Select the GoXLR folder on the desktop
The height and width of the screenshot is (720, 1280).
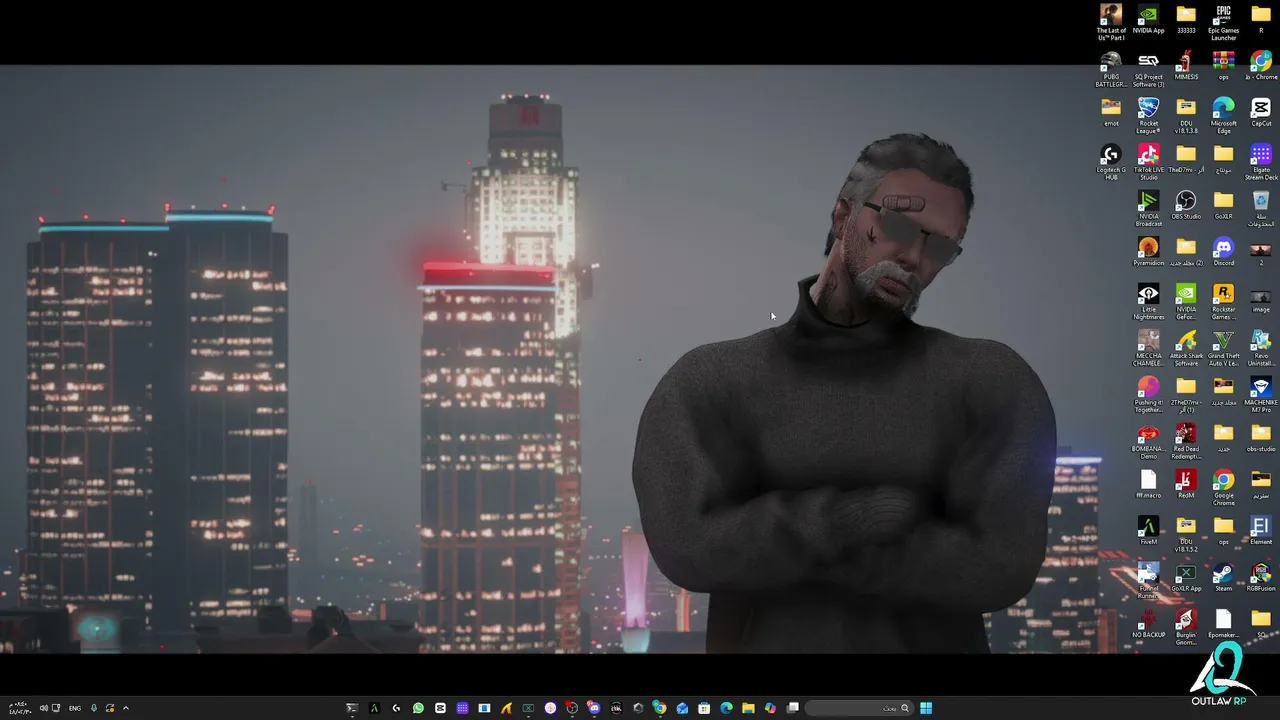click(x=1223, y=202)
